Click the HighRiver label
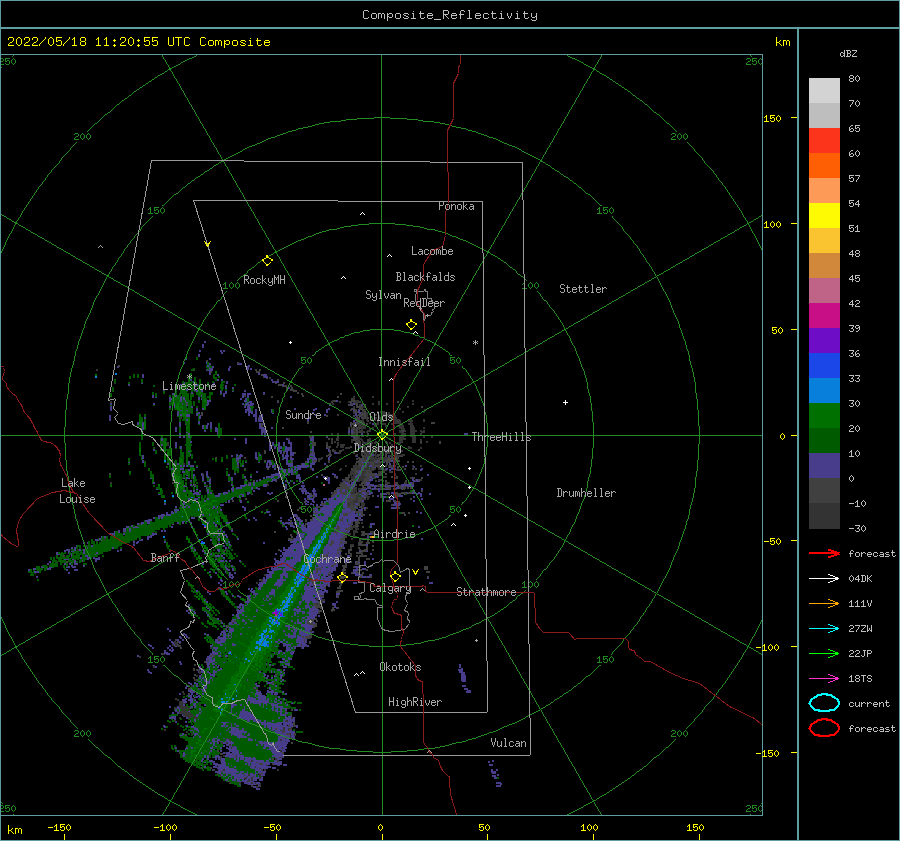The image size is (900, 841). [x=415, y=702]
